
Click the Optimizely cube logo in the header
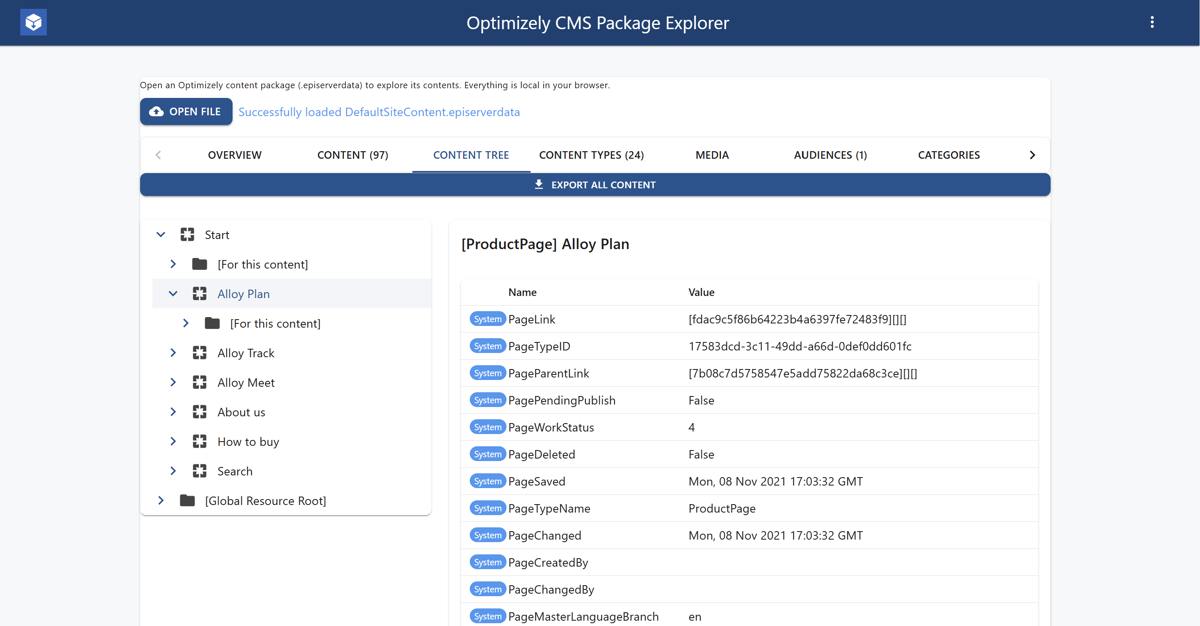click(x=33, y=21)
